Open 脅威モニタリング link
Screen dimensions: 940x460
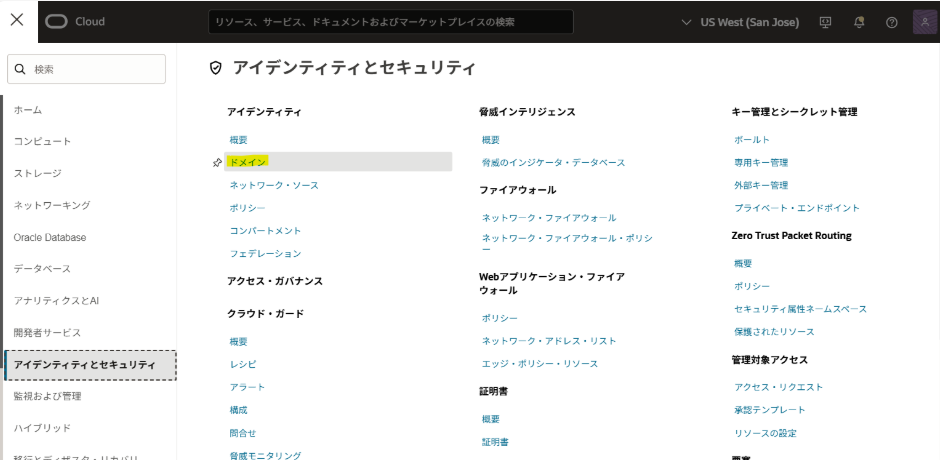266,455
